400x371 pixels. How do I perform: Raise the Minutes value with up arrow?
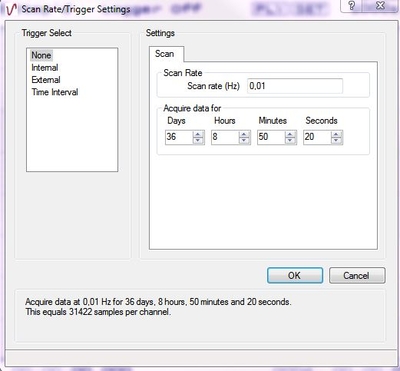click(290, 134)
